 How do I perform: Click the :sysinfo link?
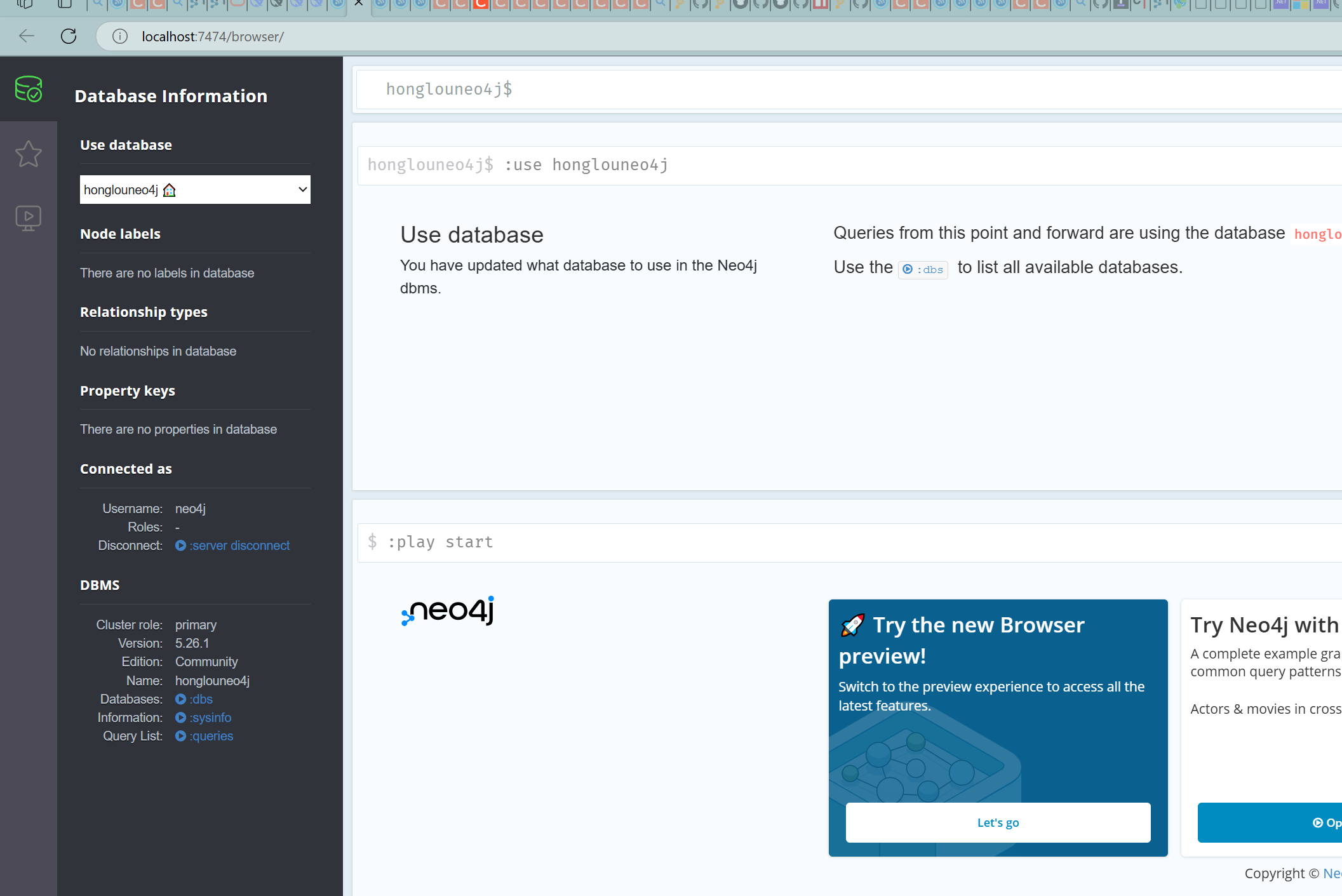click(203, 718)
